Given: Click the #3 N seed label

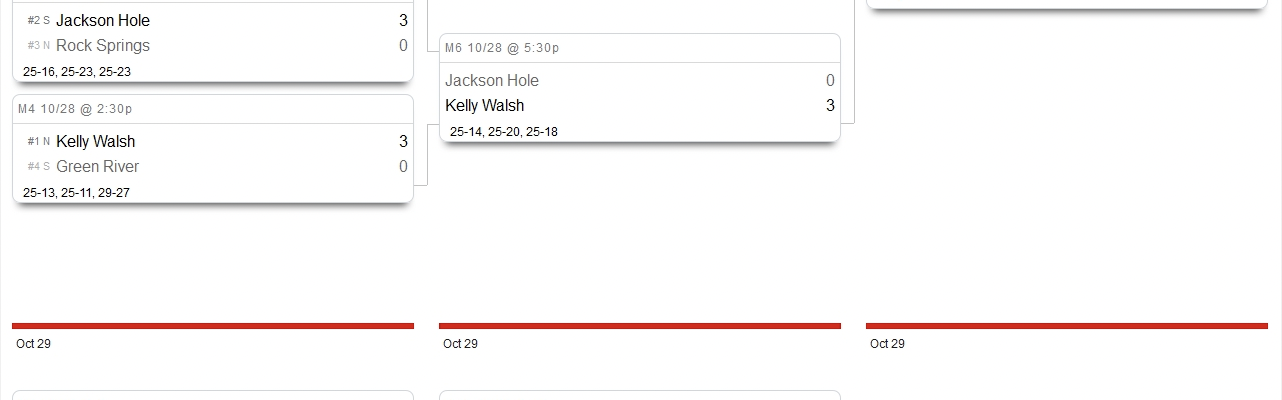Looking at the screenshot, I should 39,46.
